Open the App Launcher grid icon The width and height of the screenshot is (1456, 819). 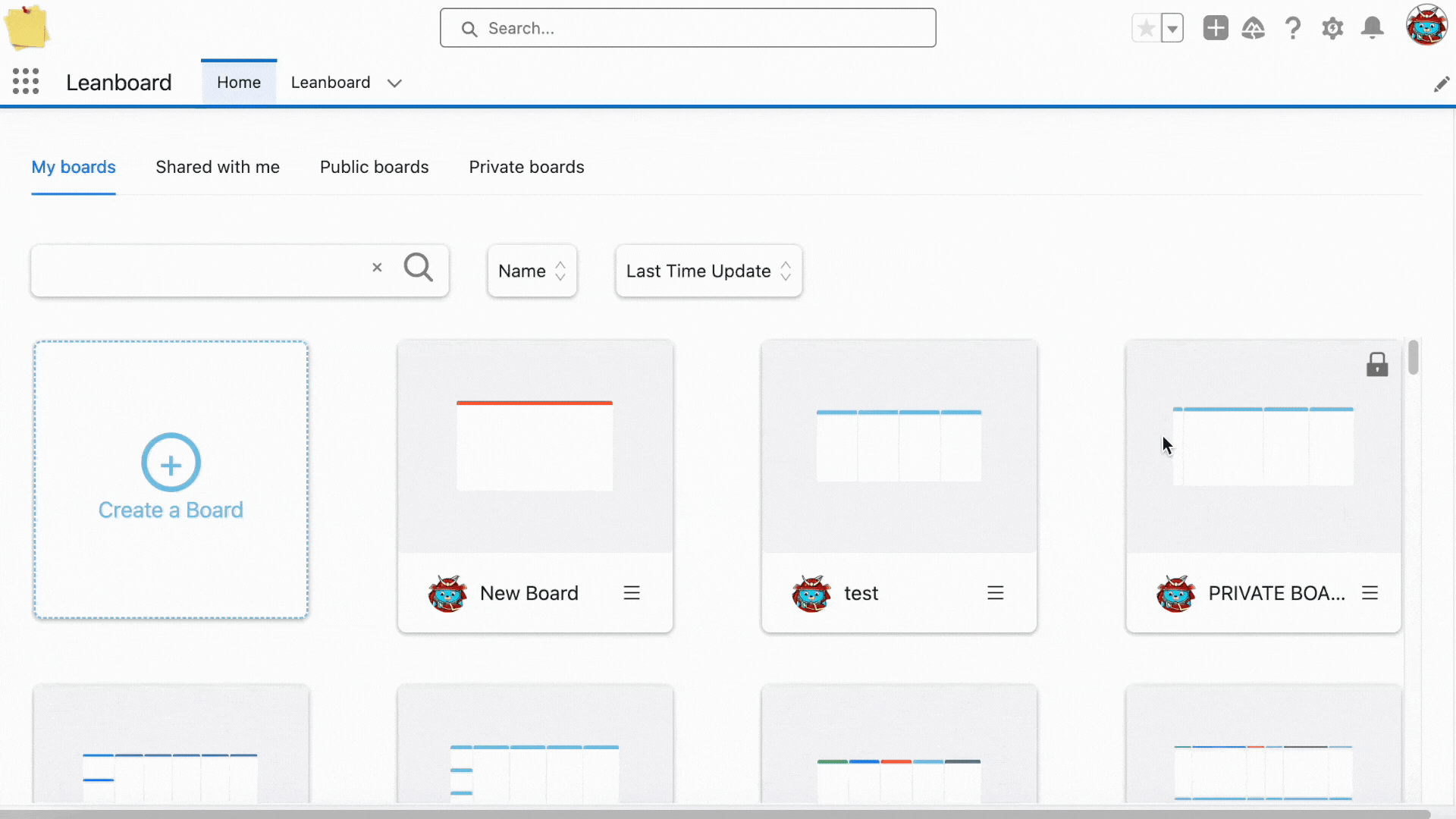pos(26,81)
